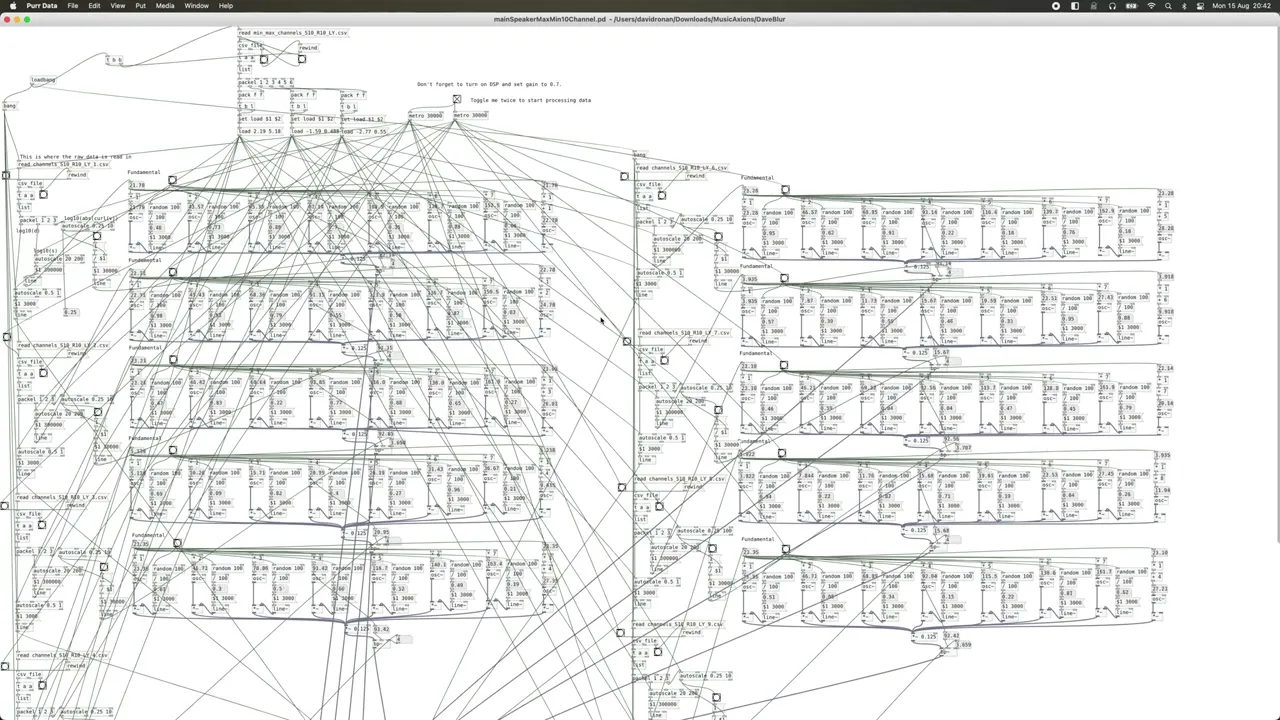Click headphones icon in the menu bar
The height and width of the screenshot is (720, 1280).
(x=1112, y=6)
